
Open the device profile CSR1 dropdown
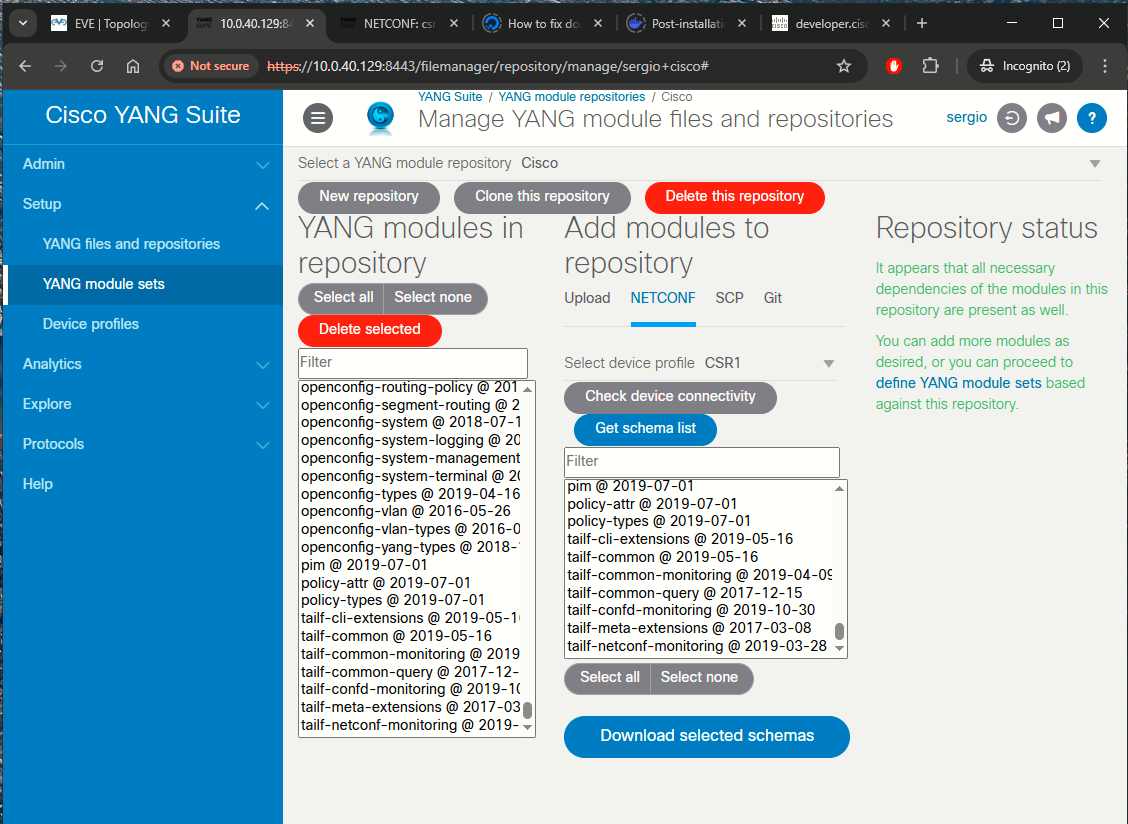pyautogui.click(x=699, y=363)
